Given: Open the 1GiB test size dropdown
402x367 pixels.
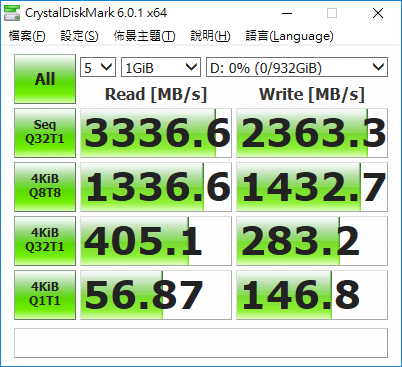Looking at the screenshot, I should pyautogui.click(x=161, y=67).
